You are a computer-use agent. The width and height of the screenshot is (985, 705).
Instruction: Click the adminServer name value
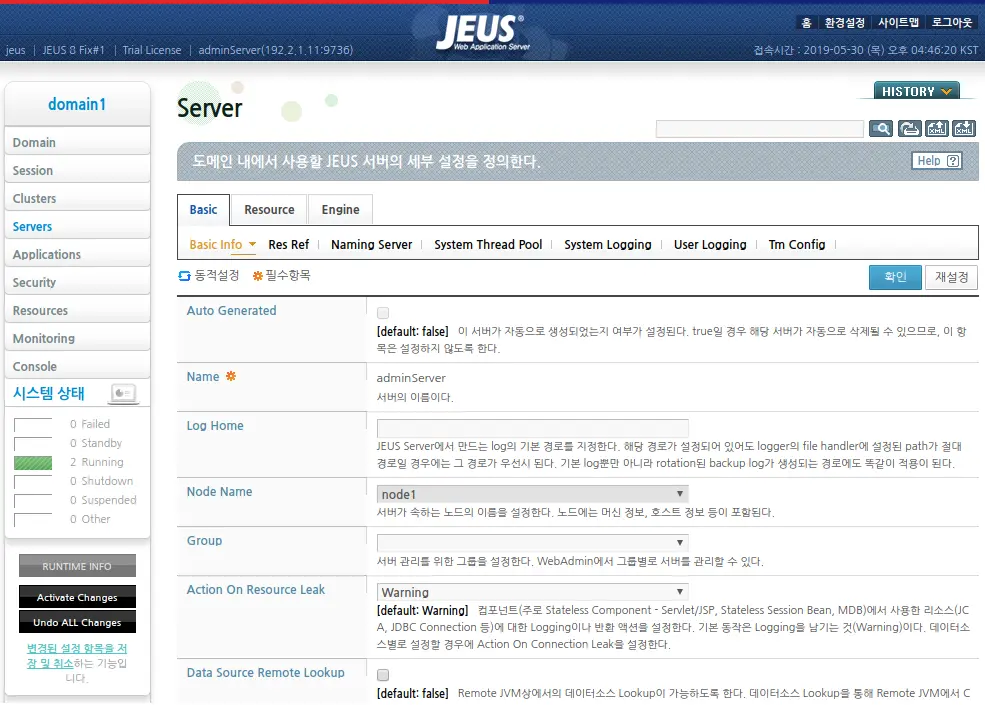pyautogui.click(x=411, y=378)
